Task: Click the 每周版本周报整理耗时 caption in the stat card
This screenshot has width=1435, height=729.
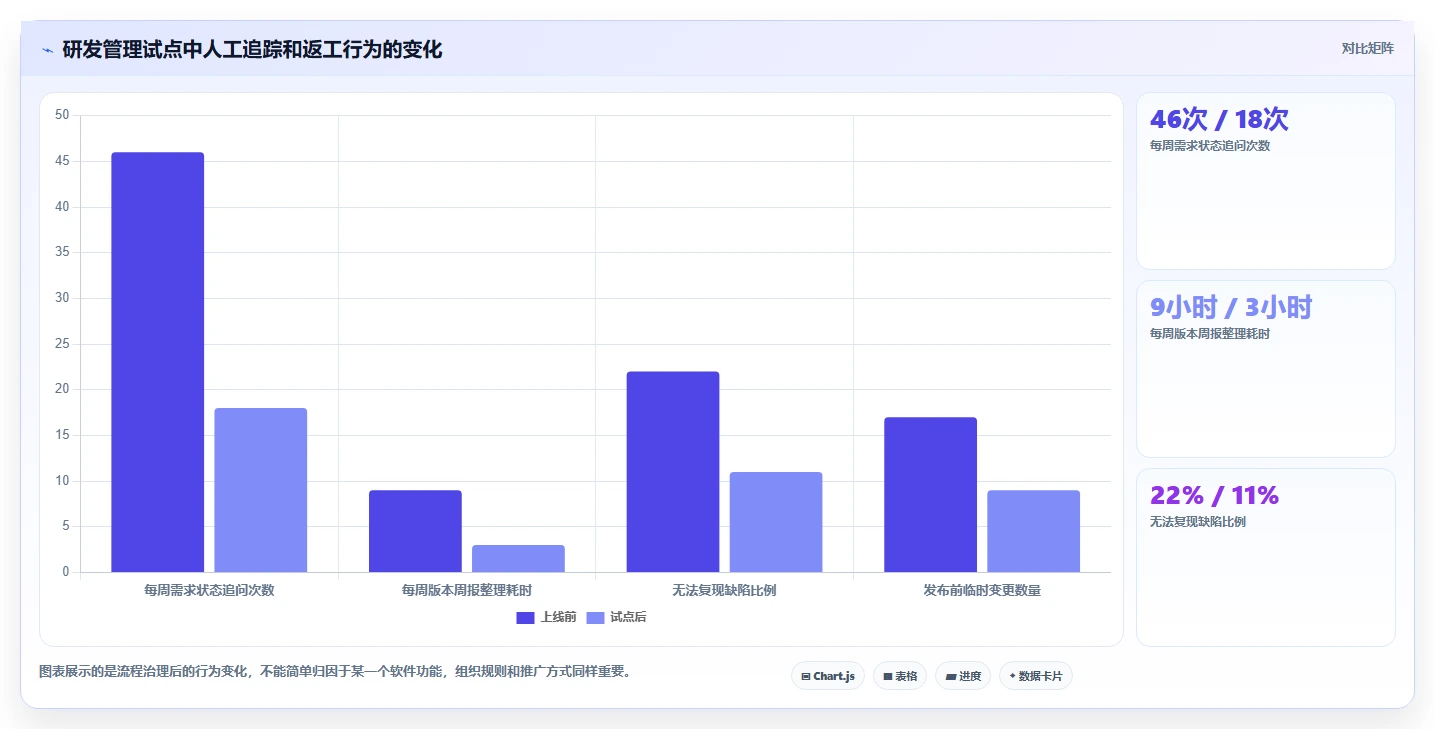Action: (x=1210, y=334)
